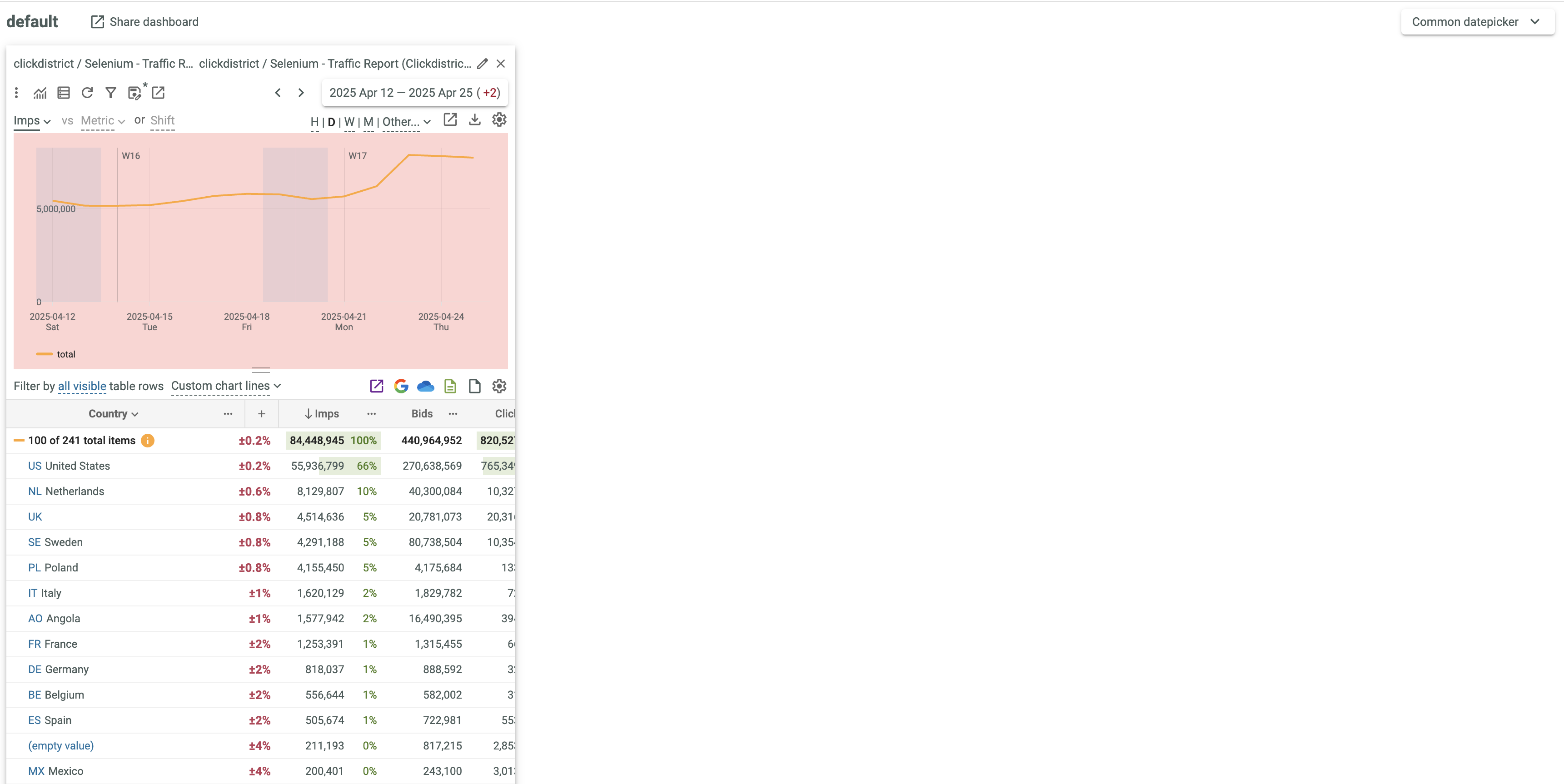Open the filter funnel icon
The height and width of the screenshot is (784, 1564).
110,93
